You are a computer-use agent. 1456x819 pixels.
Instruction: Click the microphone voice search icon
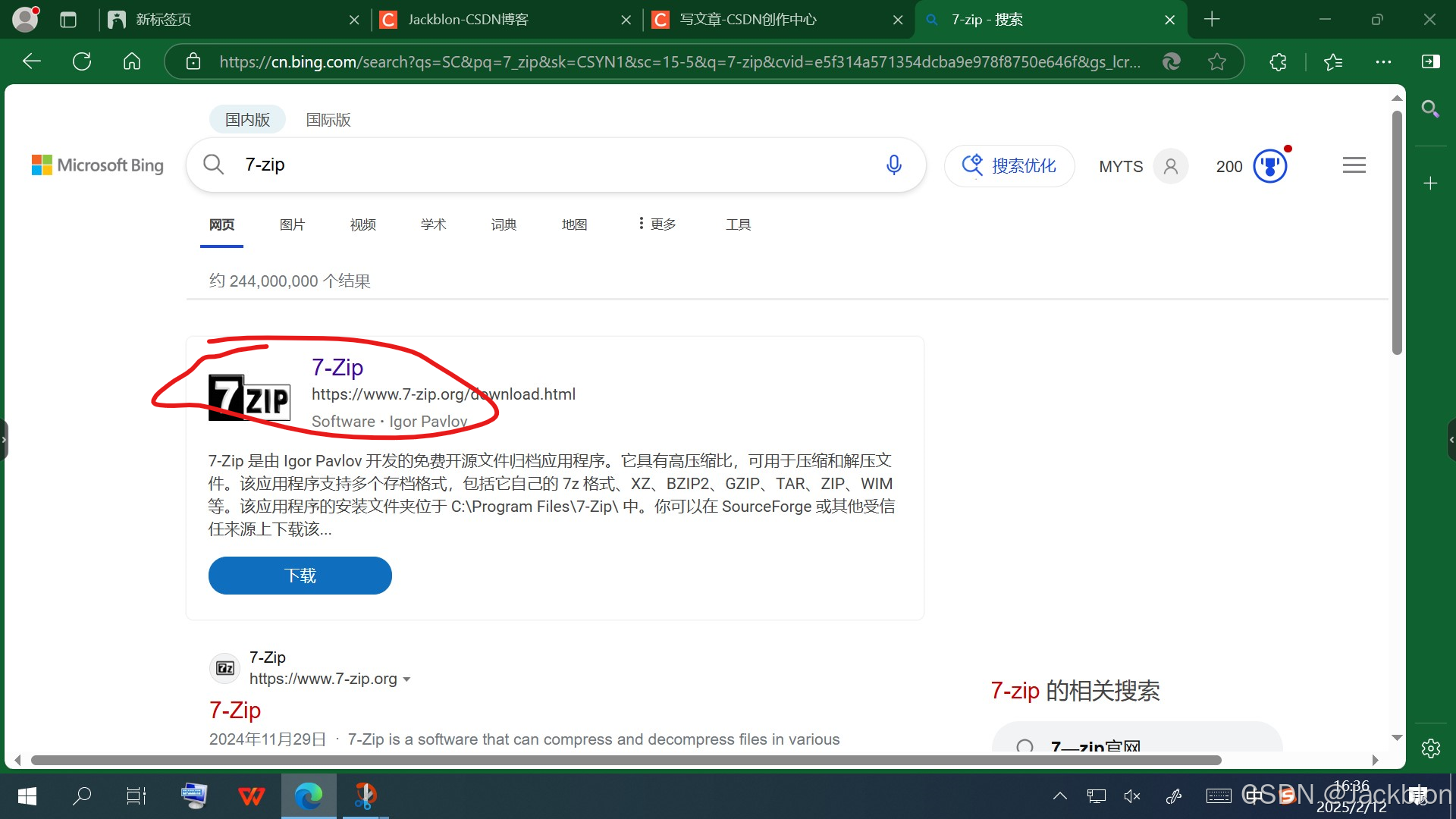coord(894,165)
